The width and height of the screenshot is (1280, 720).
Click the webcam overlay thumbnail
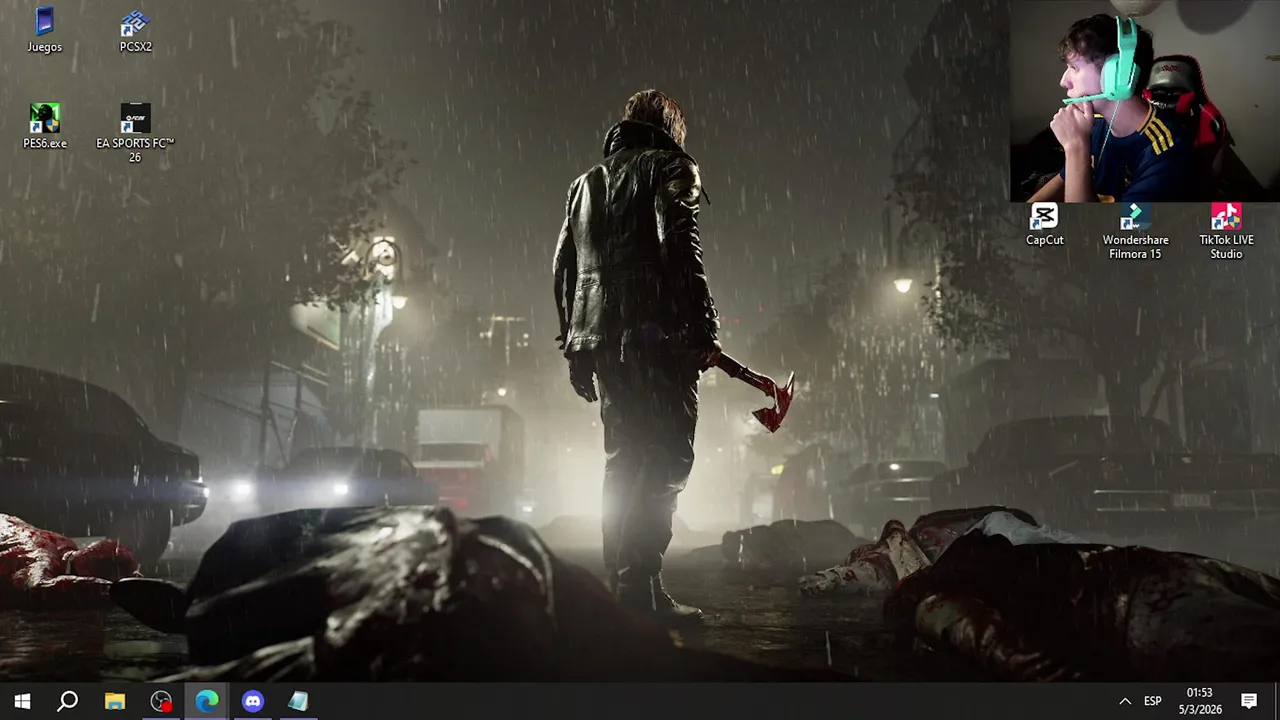tap(1144, 101)
